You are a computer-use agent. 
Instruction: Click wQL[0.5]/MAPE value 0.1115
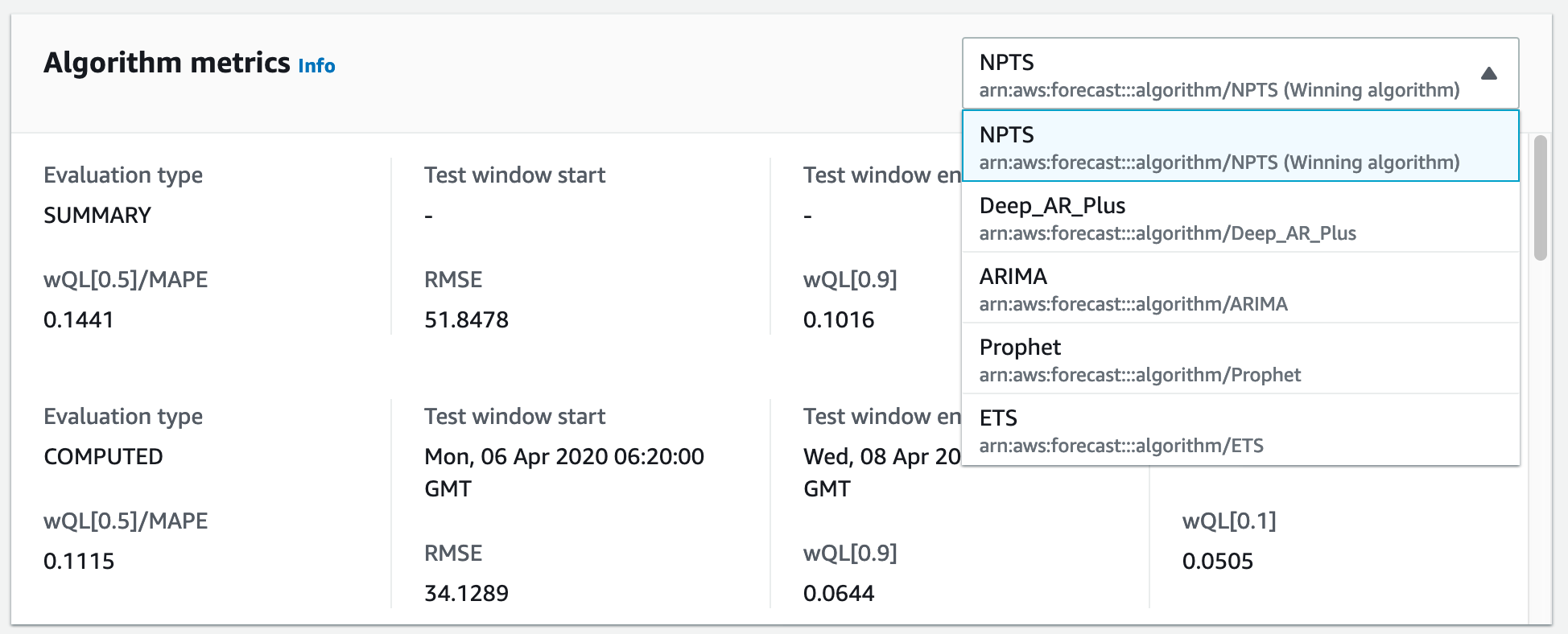(79, 561)
